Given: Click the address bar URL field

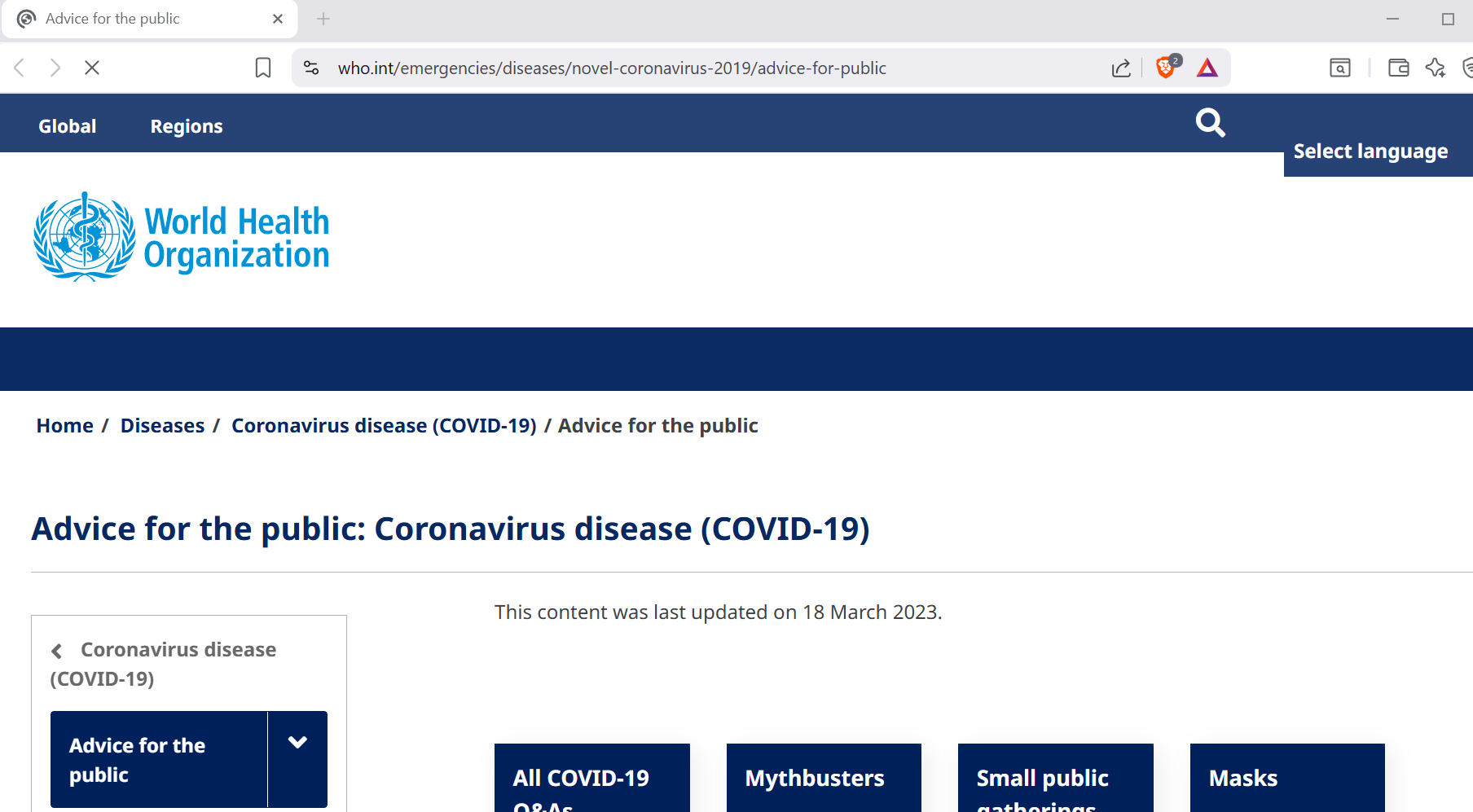Looking at the screenshot, I should pyautogui.click(x=612, y=68).
